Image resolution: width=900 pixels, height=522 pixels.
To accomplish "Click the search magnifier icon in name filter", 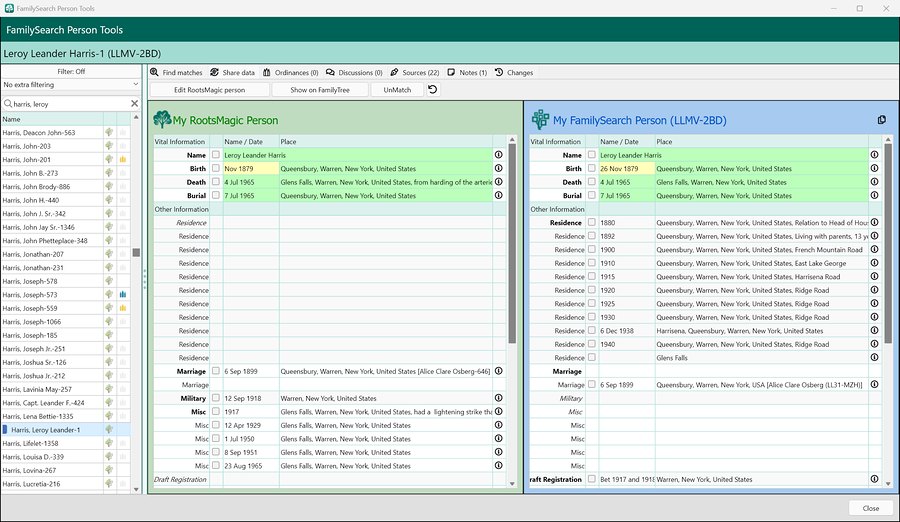I will coord(8,103).
